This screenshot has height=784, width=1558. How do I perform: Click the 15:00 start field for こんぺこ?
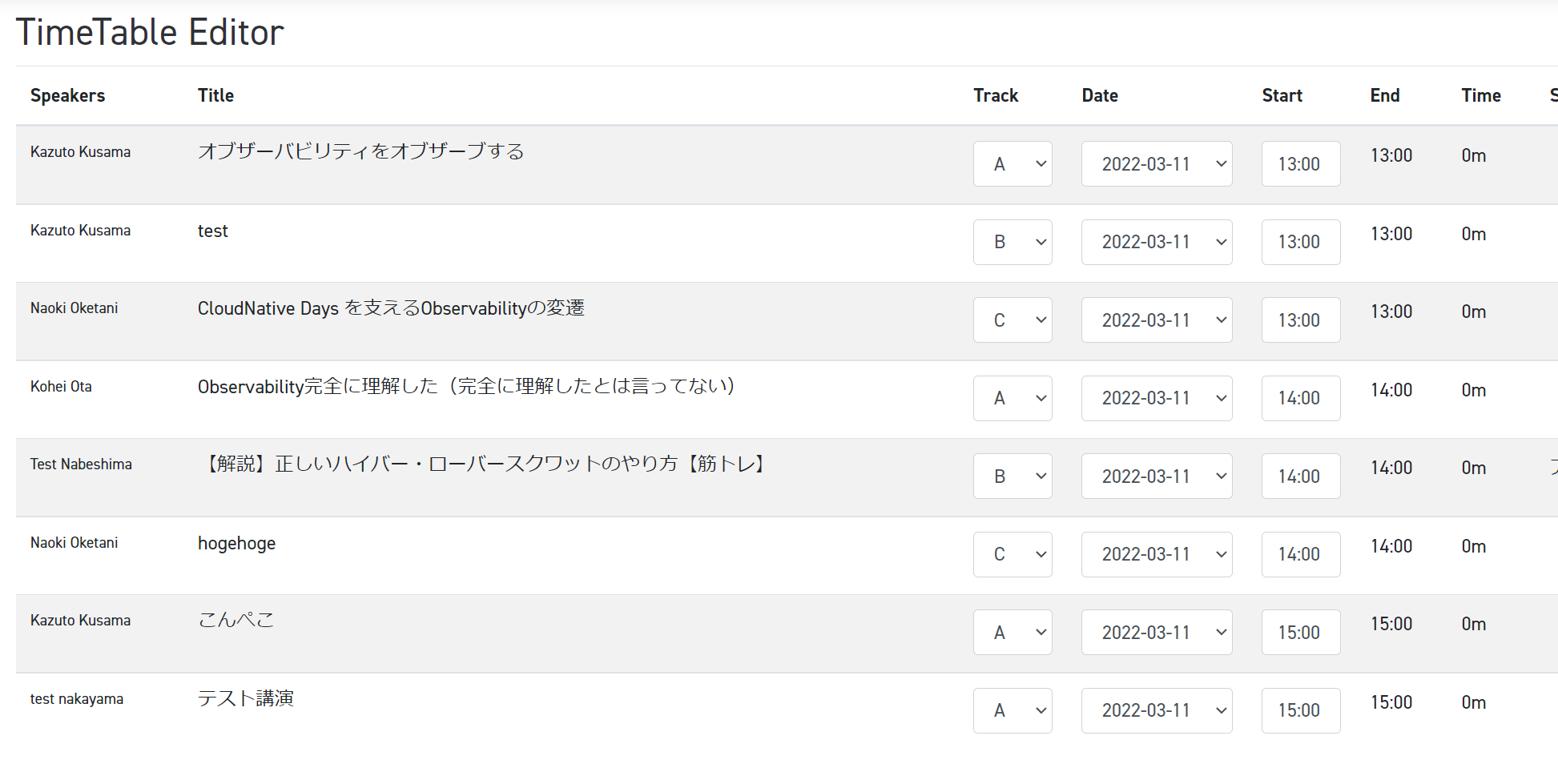1300,632
